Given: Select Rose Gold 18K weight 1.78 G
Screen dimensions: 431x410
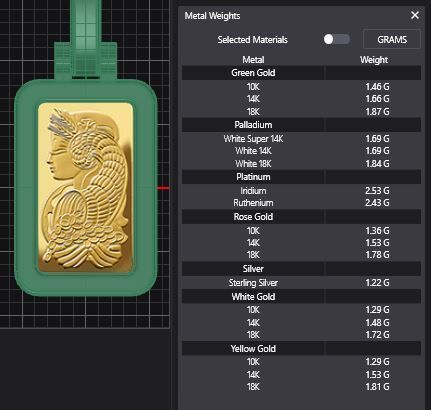Looking at the screenshot, I should coord(377,255).
